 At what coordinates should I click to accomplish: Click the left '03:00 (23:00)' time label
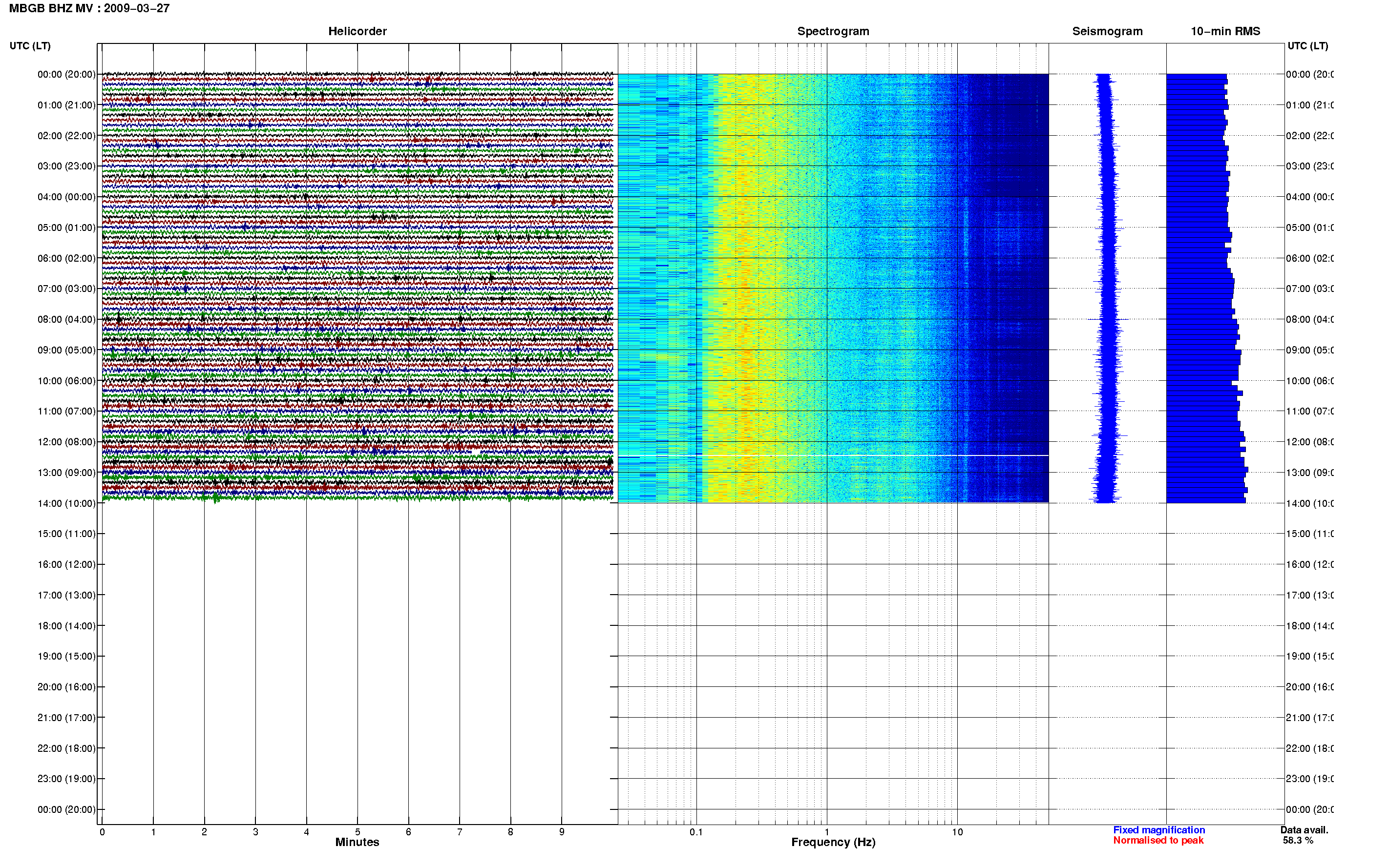(x=66, y=166)
